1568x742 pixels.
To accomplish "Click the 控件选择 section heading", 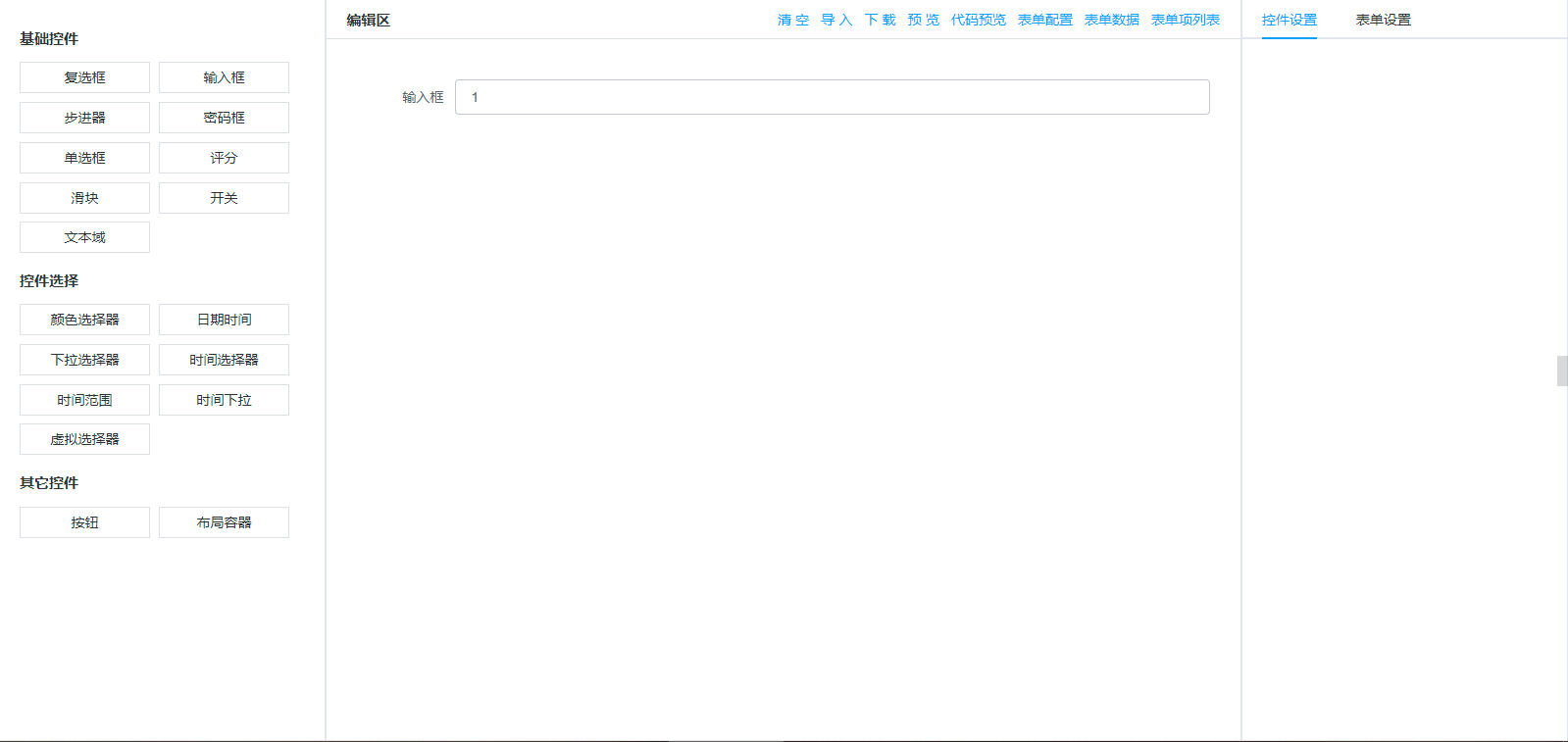I will (x=49, y=280).
